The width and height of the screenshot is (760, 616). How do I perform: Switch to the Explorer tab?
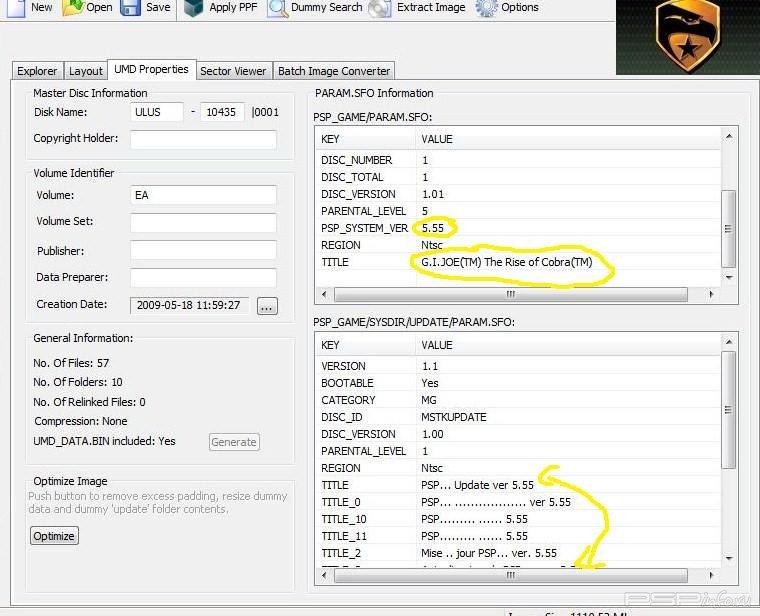point(37,71)
